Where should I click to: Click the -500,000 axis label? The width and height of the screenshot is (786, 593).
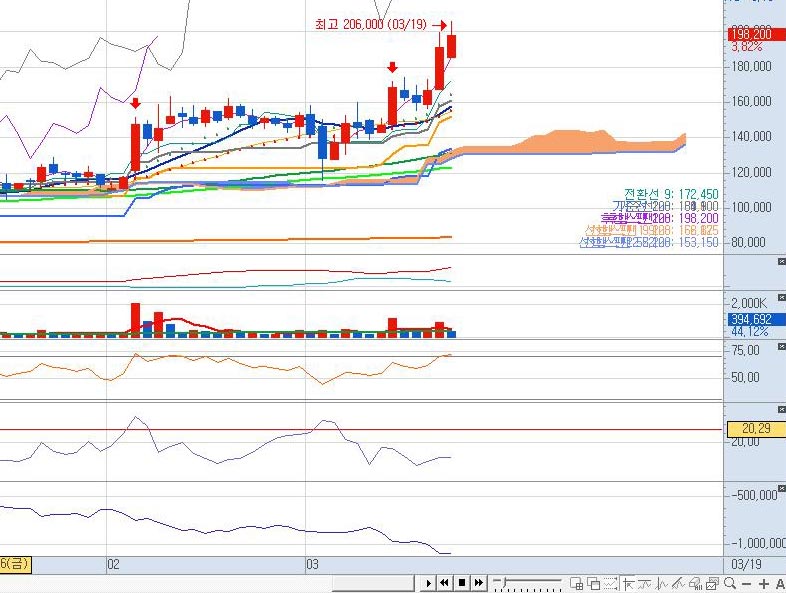tap(754, 495)
